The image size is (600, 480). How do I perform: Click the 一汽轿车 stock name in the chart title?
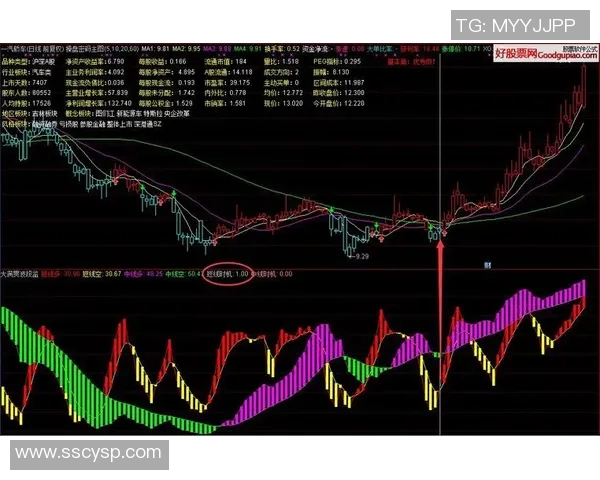13,49
